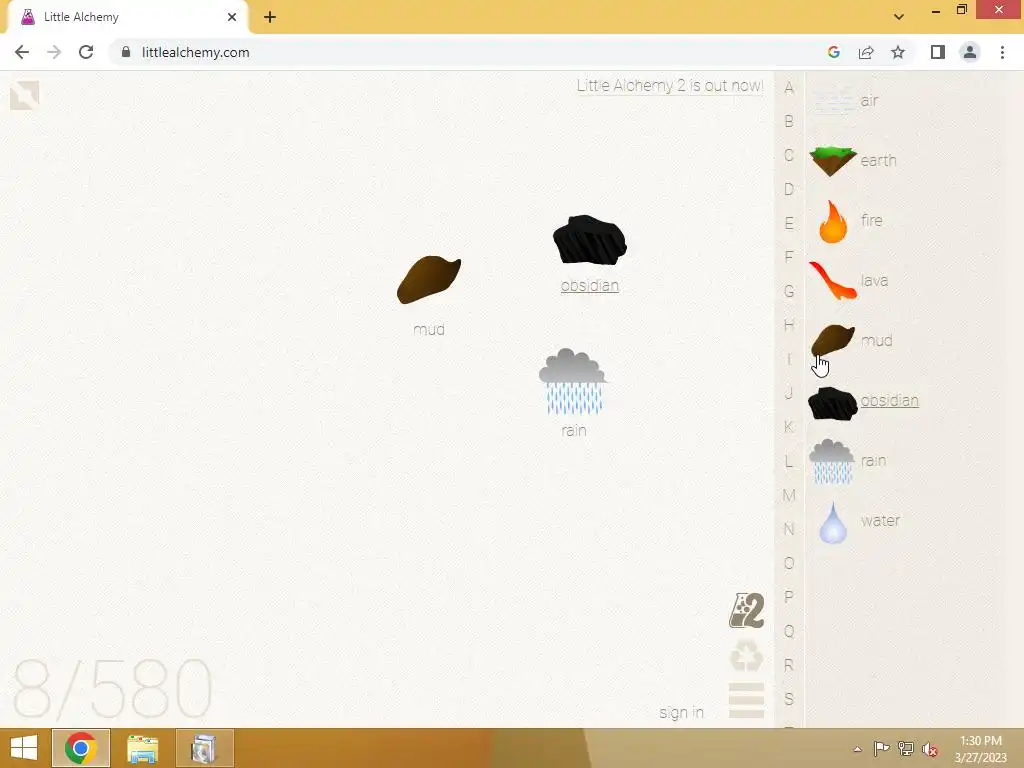Open 'Little Alchemy 2 is out now!' link
This screenshot has width=1024, height=768.
pyautogui.click(x=670, y=86)
